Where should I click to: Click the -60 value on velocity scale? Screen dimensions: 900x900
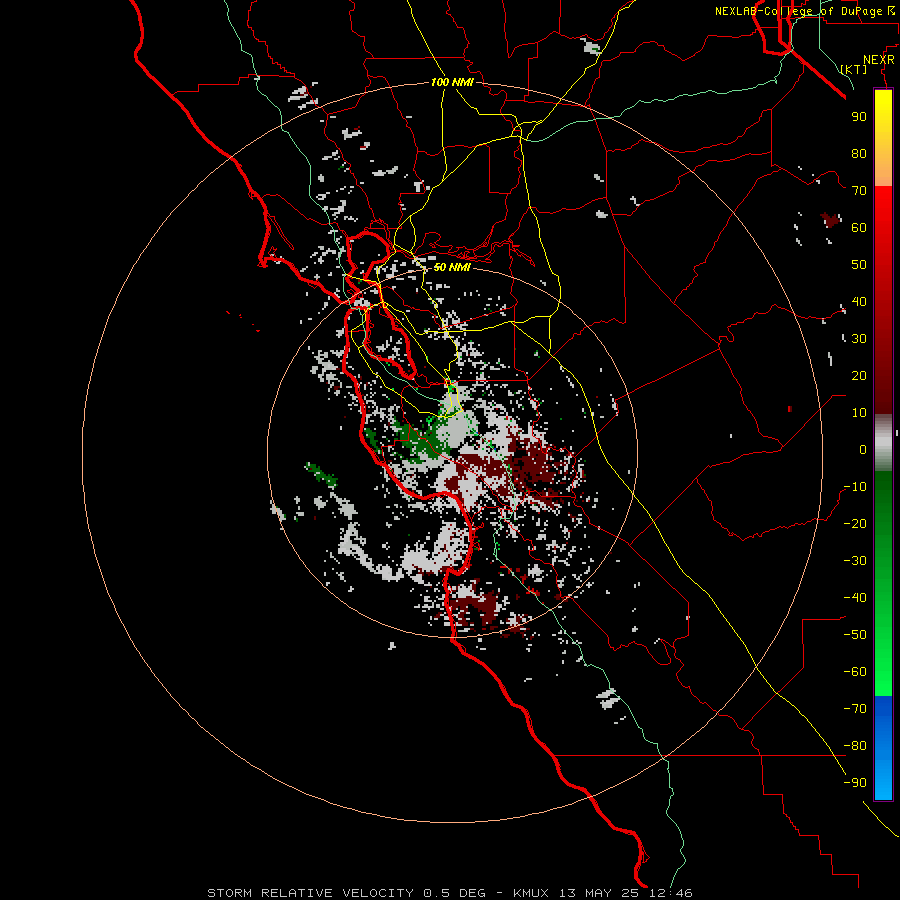tap(855, 672)
